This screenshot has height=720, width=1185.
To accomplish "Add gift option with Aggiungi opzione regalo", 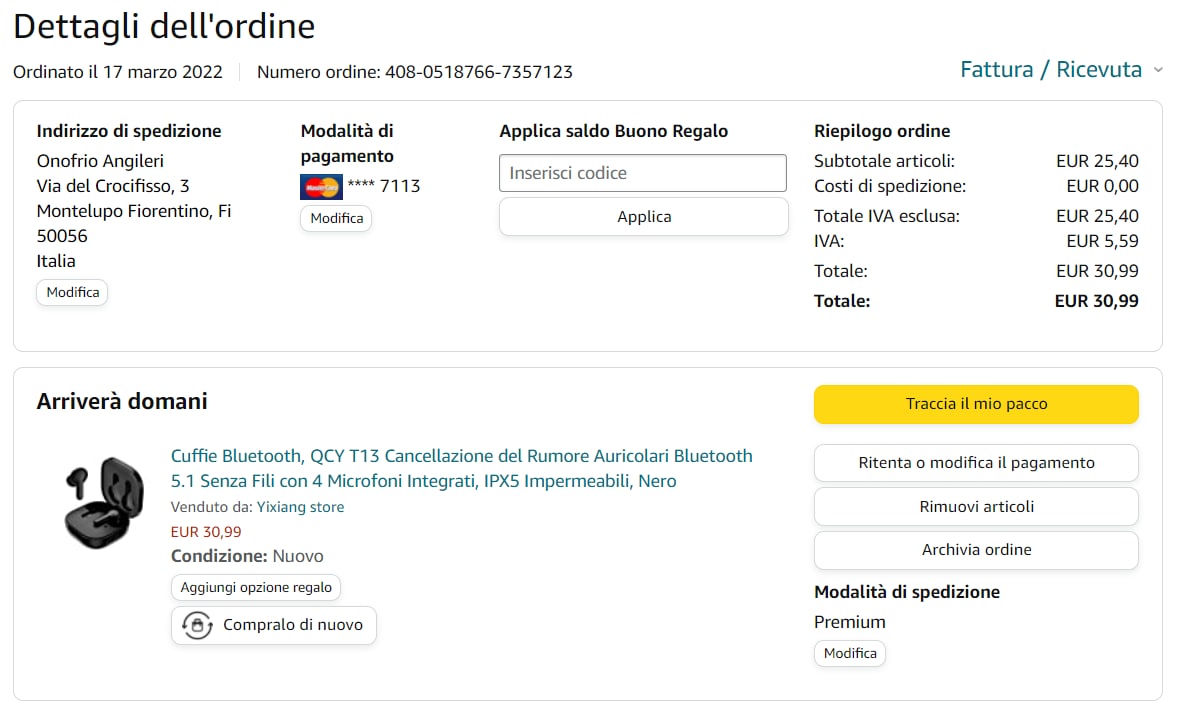I will click(x=256, y=588).
